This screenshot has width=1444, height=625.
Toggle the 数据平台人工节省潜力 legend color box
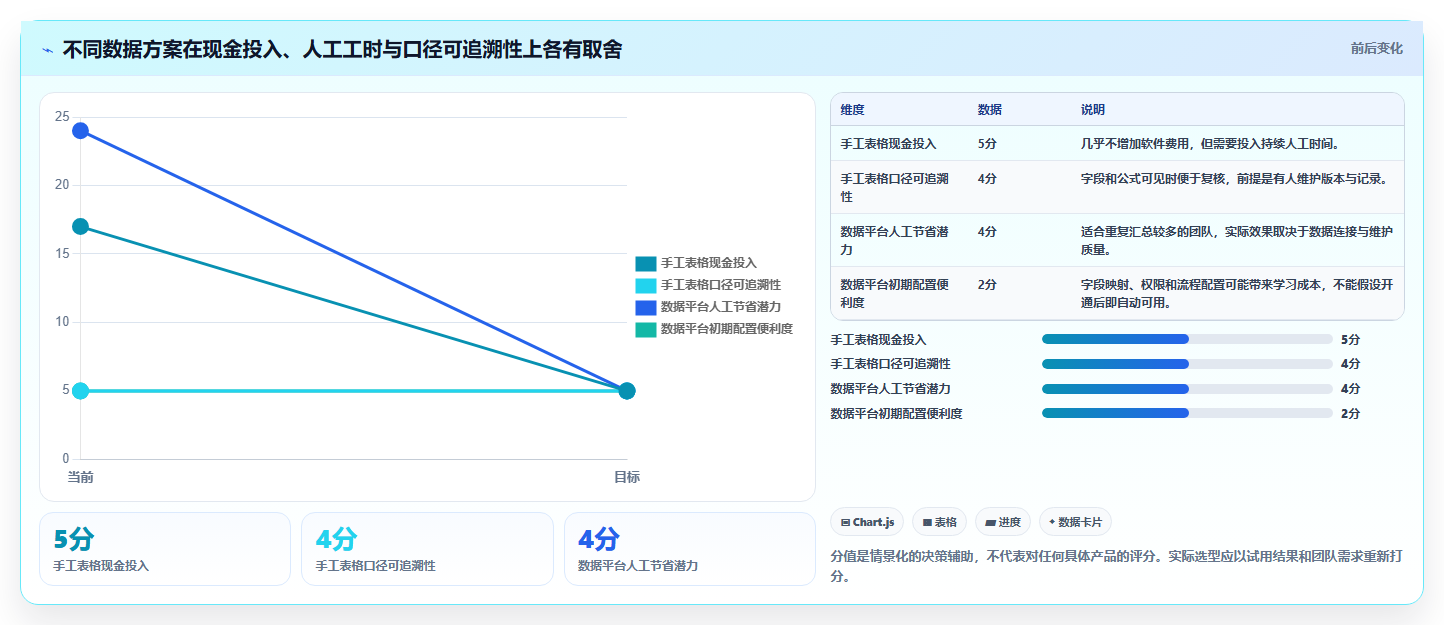tap(646, 307)
